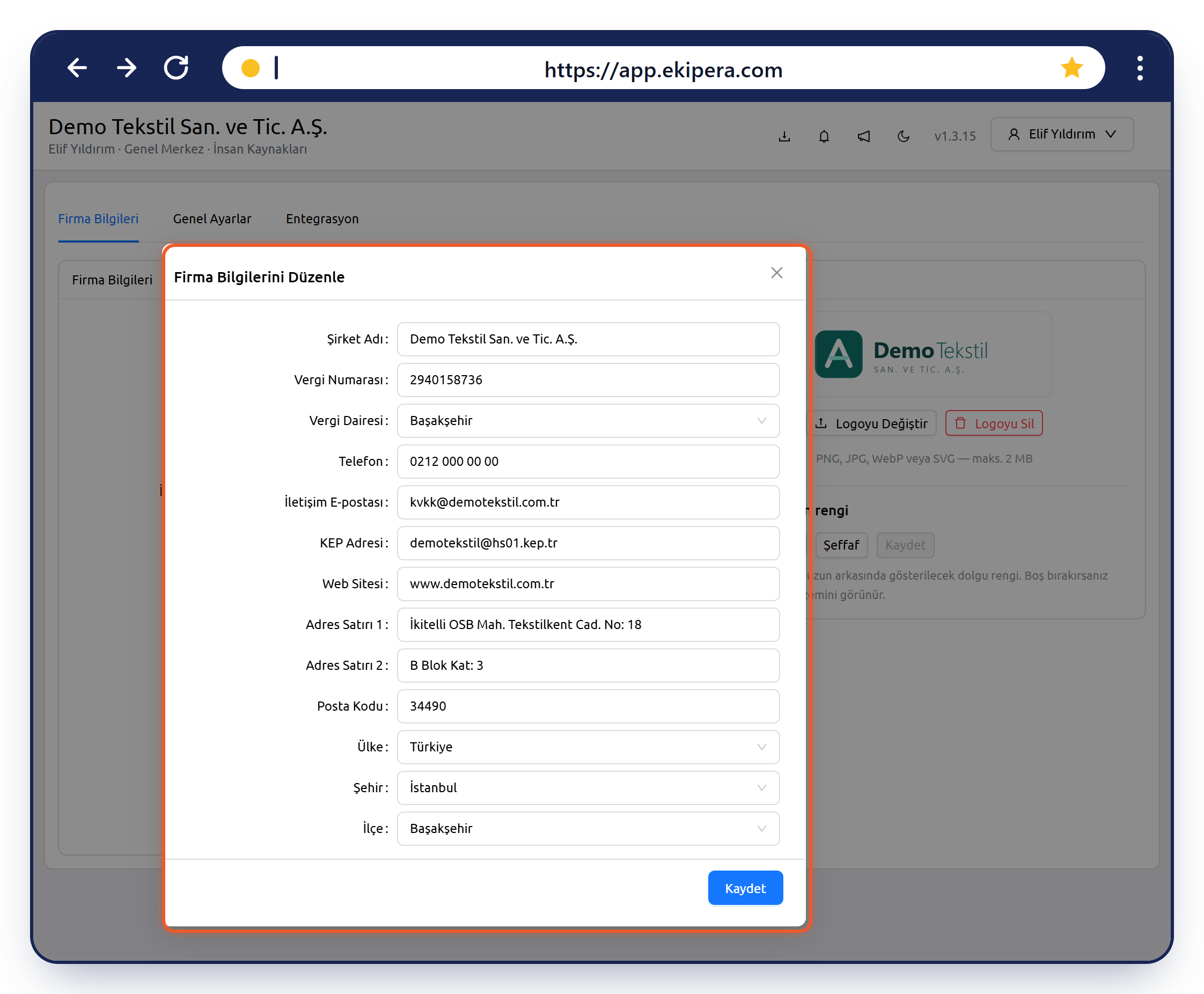1204x994 pixels.
Task: Click the download icon in the header
Action: [784, 136]
